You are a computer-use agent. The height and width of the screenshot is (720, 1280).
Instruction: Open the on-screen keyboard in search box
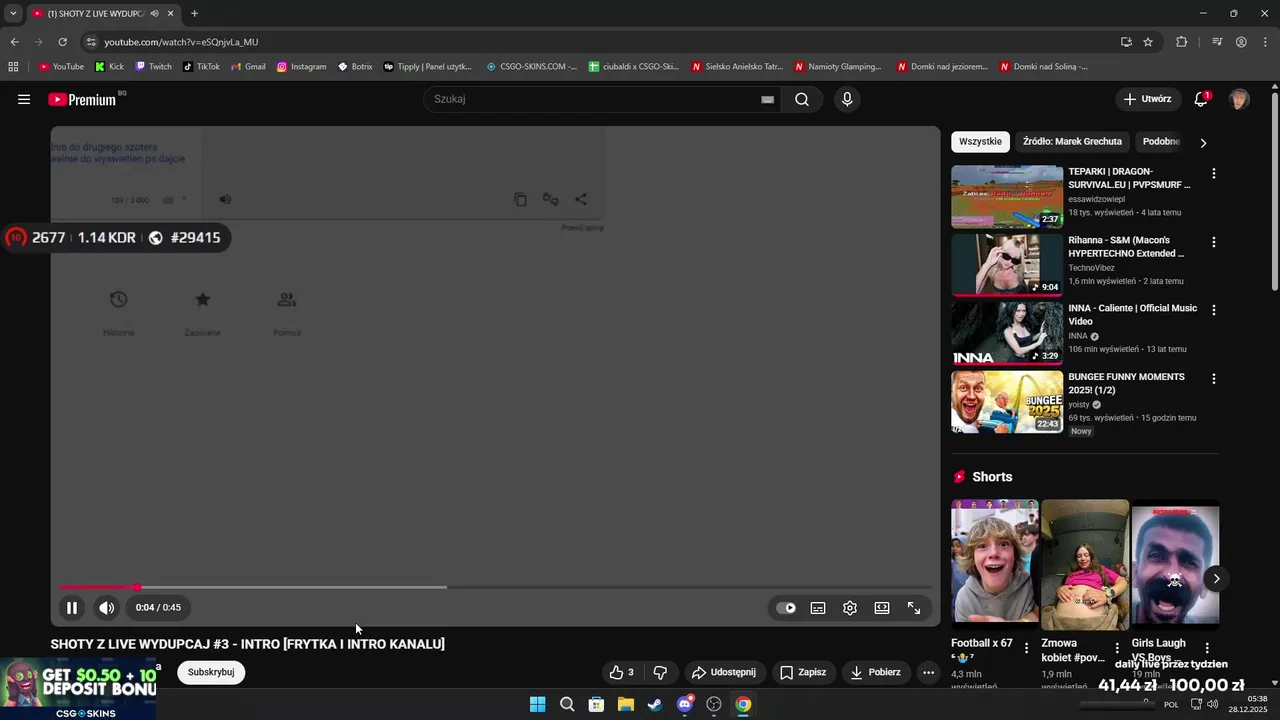point(767,99)
